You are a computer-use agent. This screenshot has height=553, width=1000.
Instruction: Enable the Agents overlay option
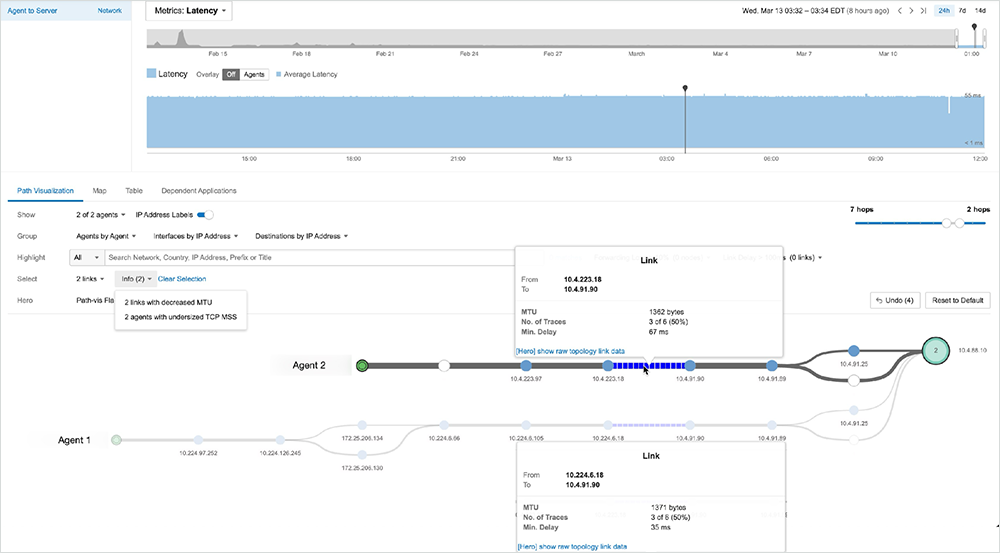[x=254, y=74]
